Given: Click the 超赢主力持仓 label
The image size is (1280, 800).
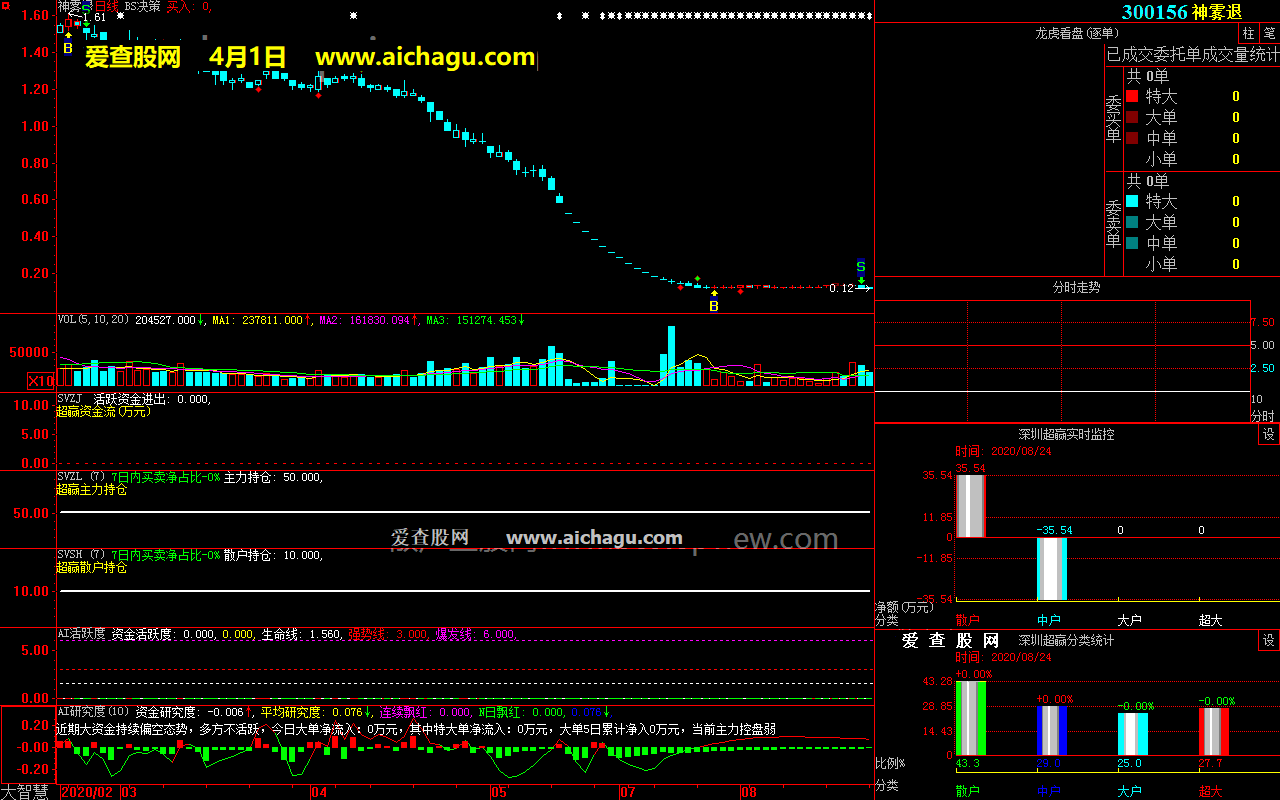Looking at the screenshot, I should click(91, 490).
